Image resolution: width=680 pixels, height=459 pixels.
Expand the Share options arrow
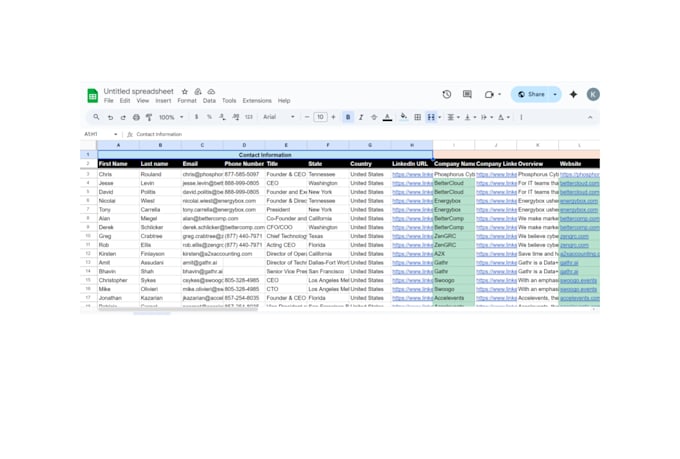555,94
